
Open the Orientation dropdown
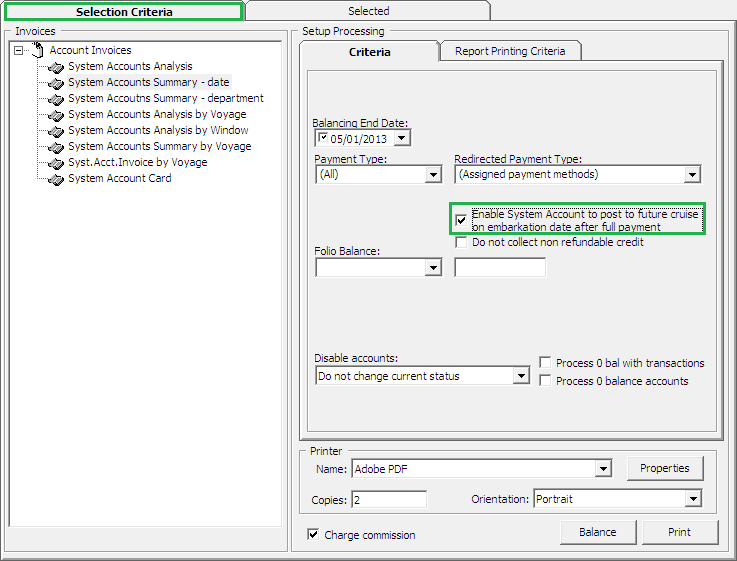click(x=693, y=499)
